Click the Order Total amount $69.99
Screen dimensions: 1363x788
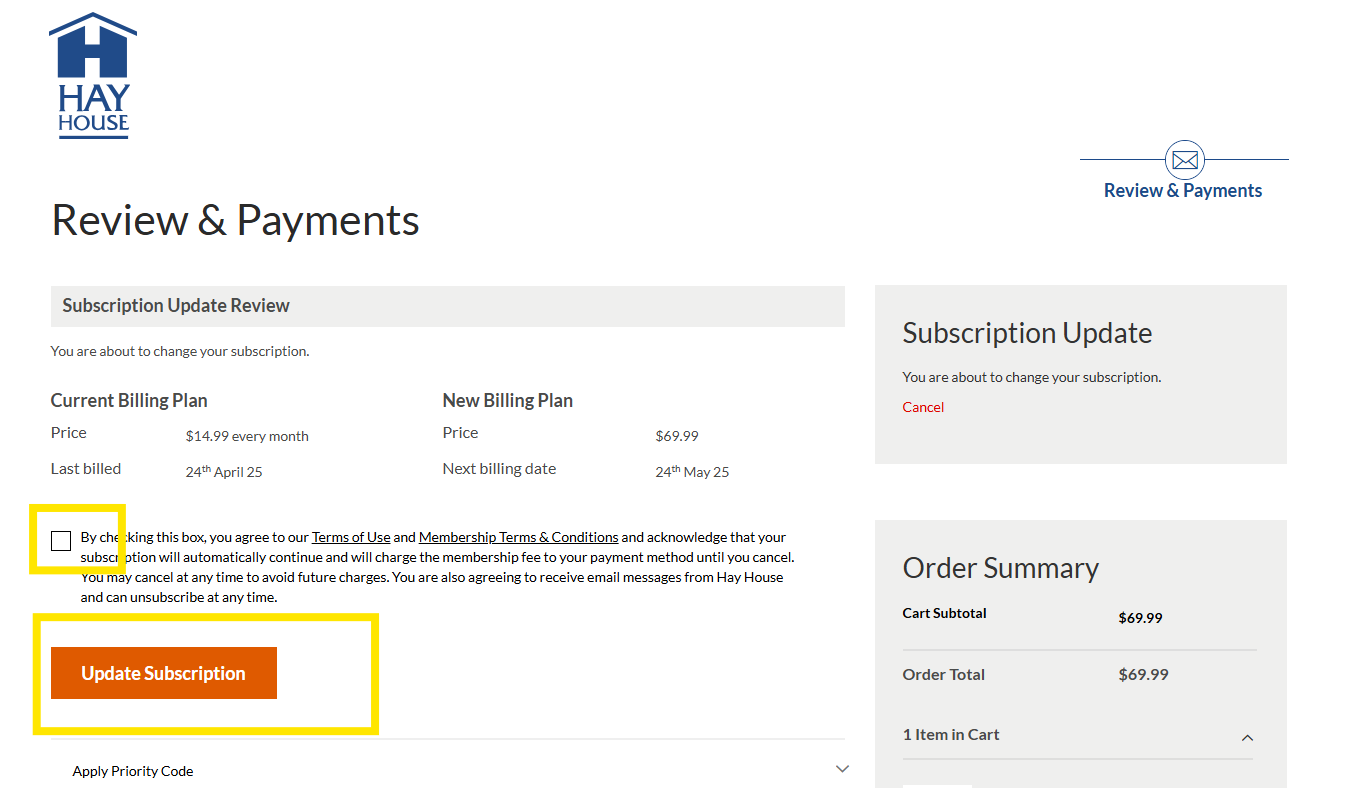click(x=1143, y=675)
